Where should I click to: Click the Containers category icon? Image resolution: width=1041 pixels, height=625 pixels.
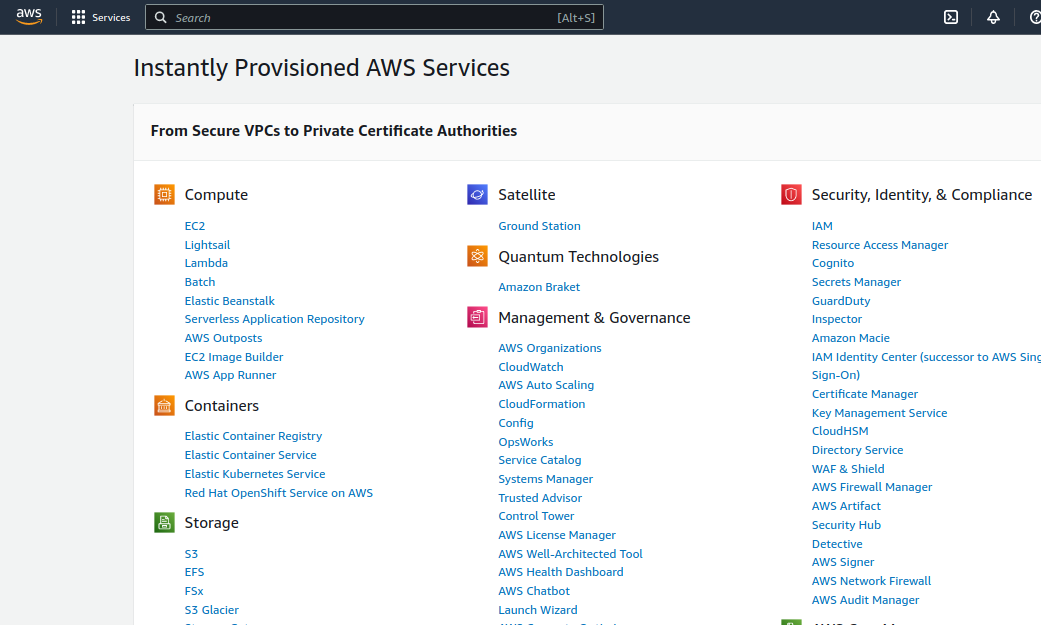click(164, 405)
